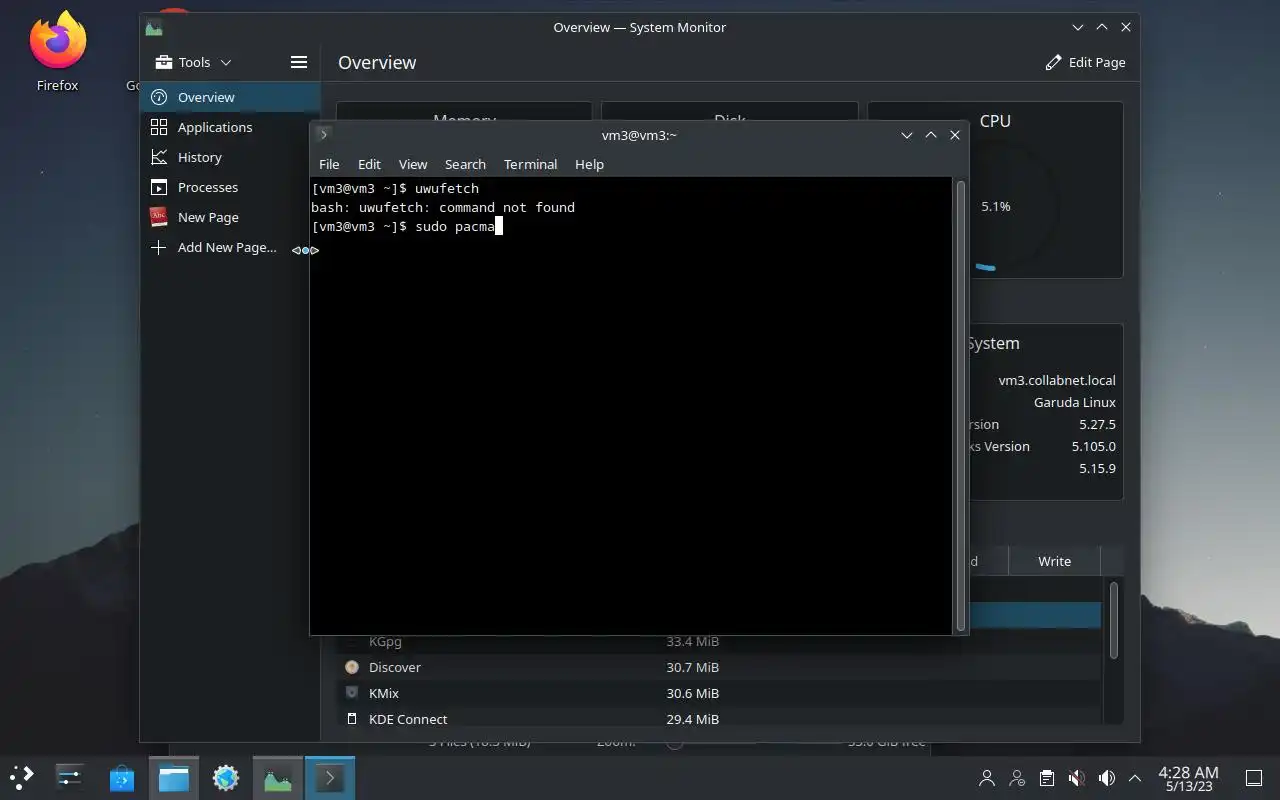Click the Discover app icon in list
1280x800 pixels.
coord(351,667)
